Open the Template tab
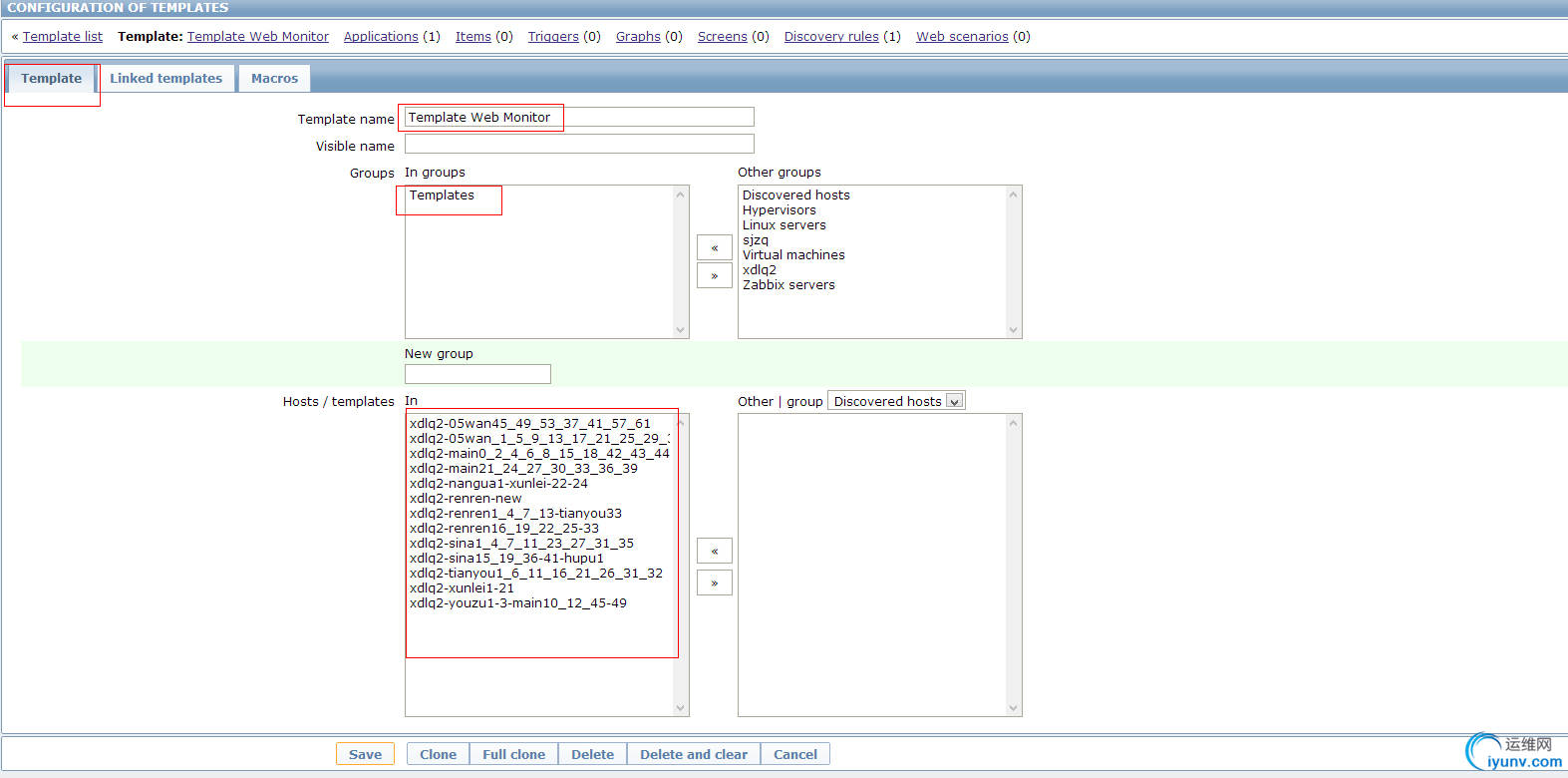 [52, 78]
